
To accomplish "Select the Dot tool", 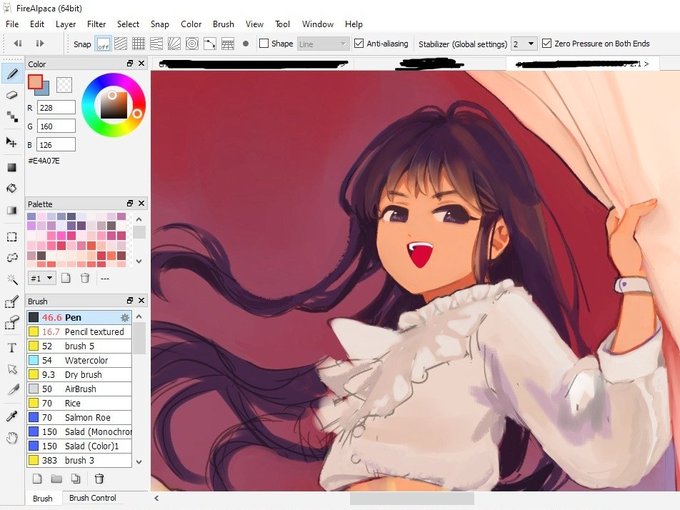I will pos(12,116).
